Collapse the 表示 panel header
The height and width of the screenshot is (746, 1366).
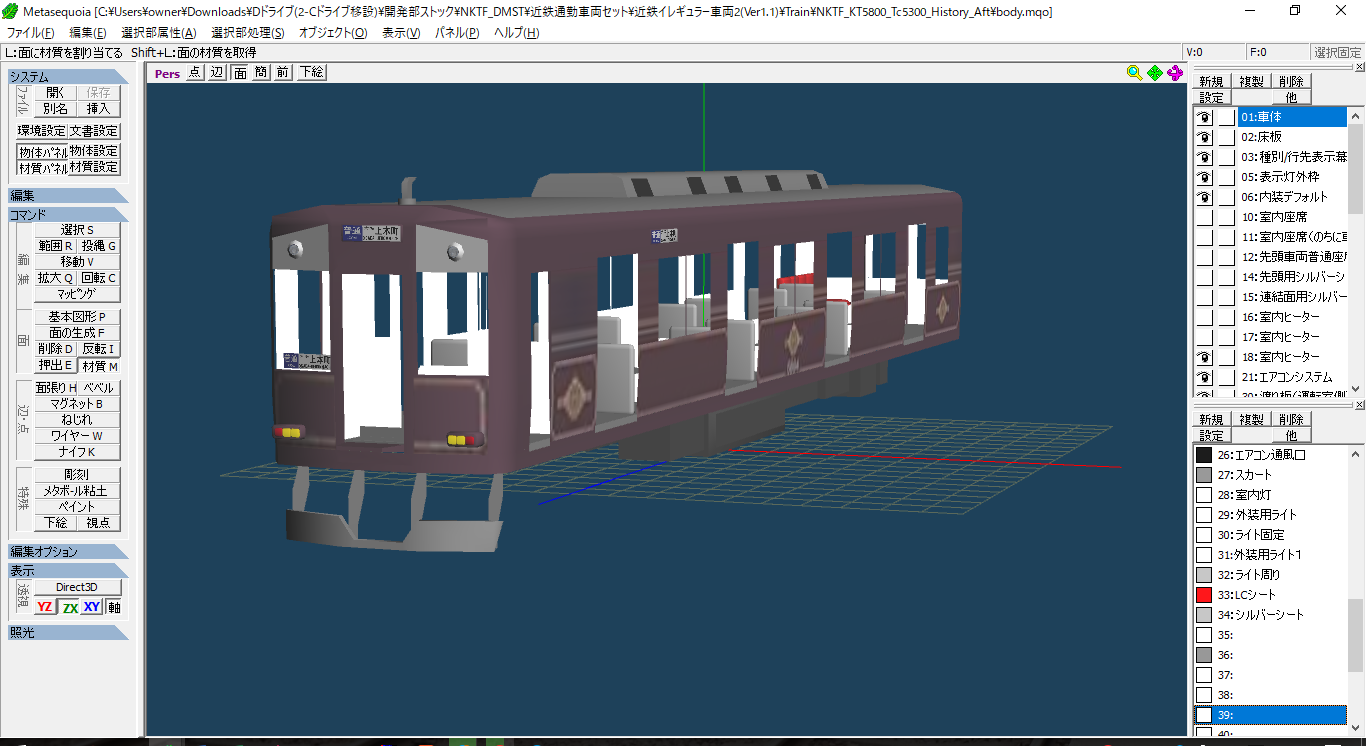coord(68,571)
